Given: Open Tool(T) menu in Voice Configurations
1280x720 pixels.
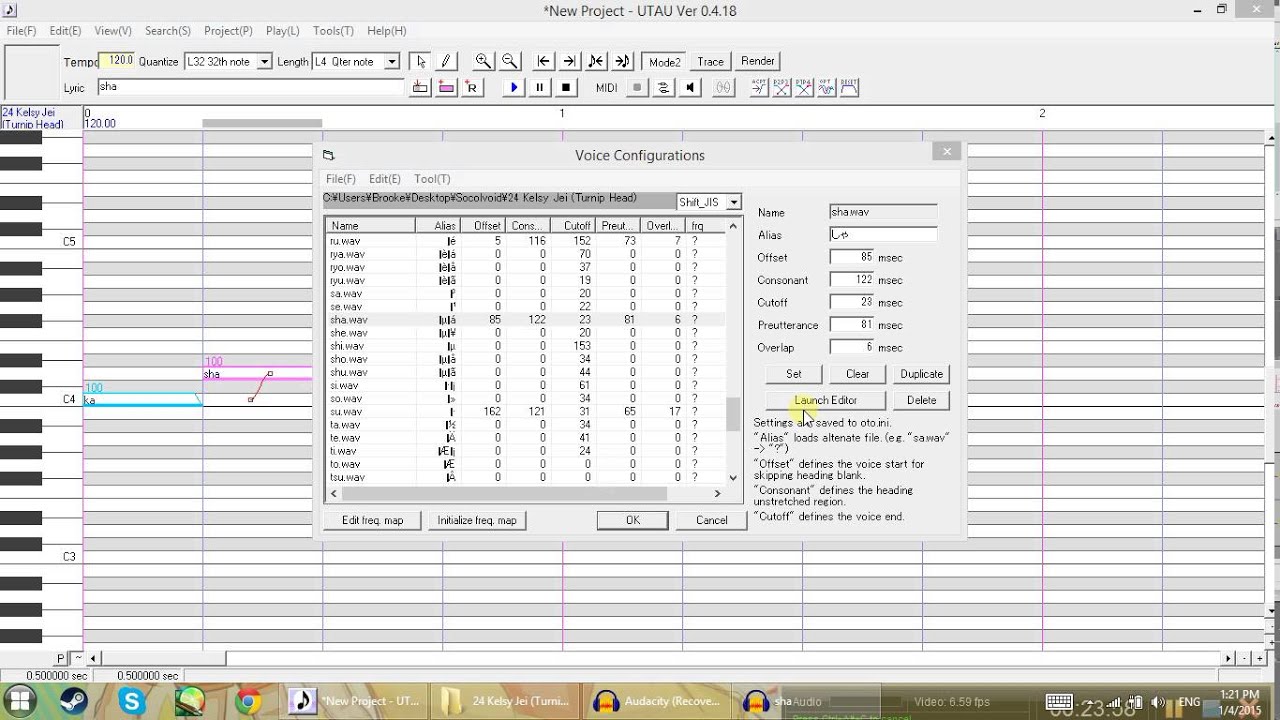Looking at the screenshot, I should (x=432, y=179).
